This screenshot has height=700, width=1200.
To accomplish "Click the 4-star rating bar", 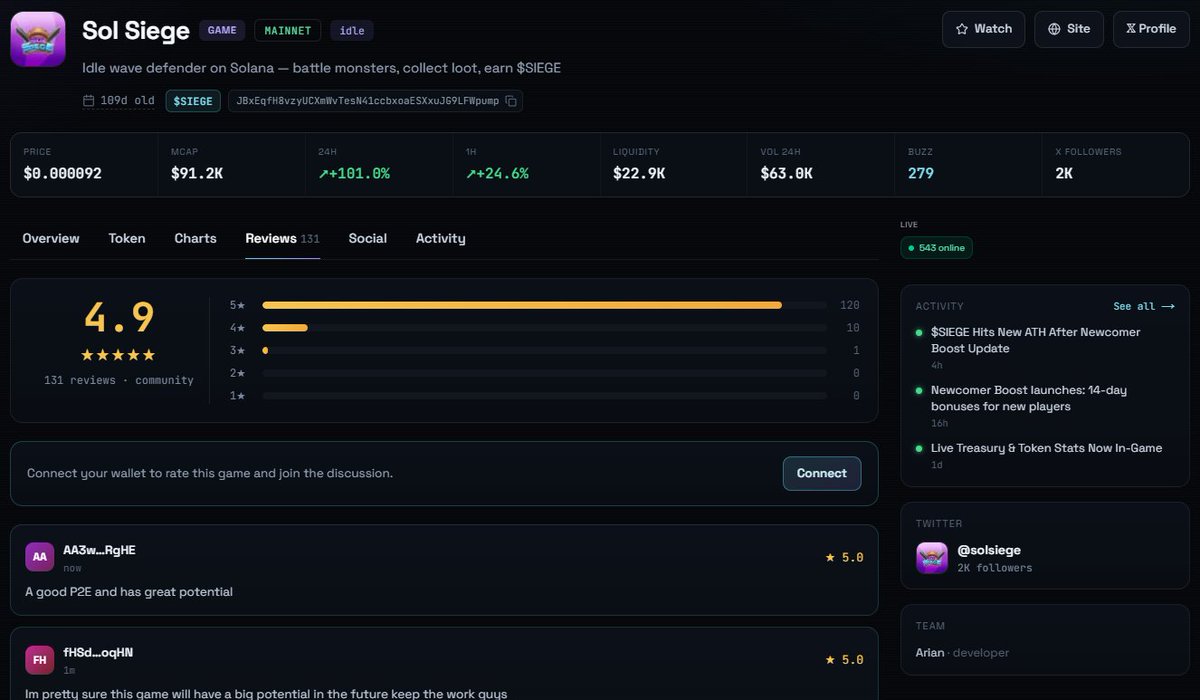I will (544, 328).
